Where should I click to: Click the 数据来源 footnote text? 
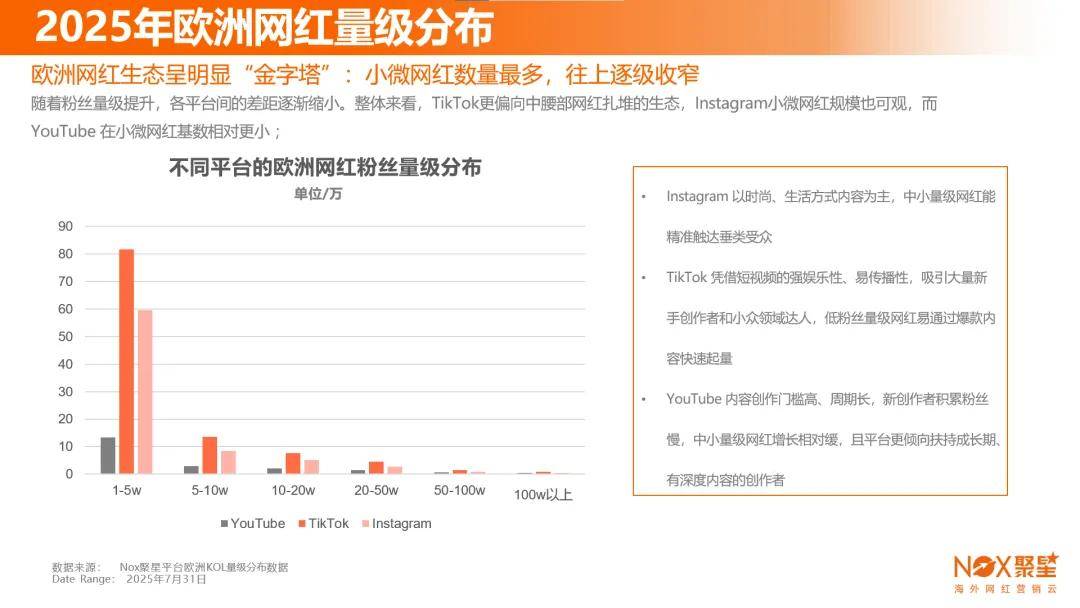(x=170, y=567)
